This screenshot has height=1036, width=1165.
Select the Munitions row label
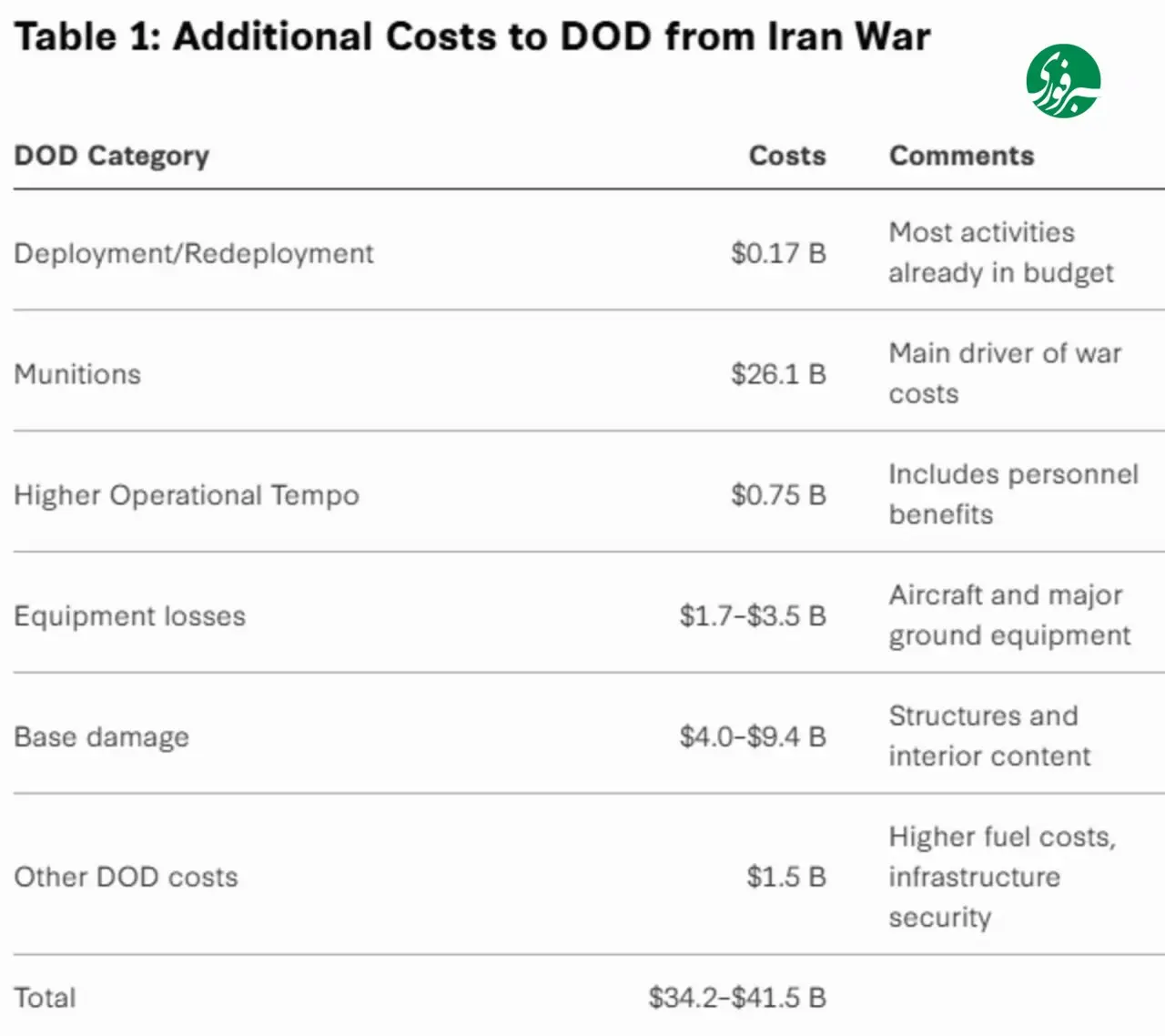tap(77, 374)
